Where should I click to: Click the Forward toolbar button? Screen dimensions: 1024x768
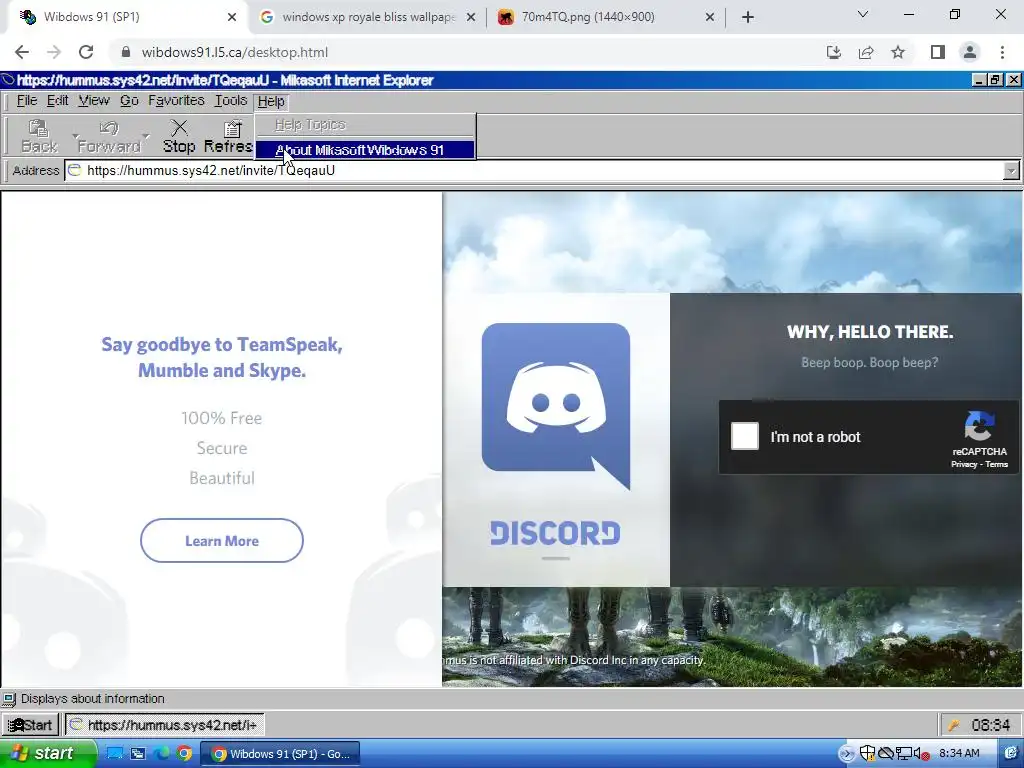[108, 136]
